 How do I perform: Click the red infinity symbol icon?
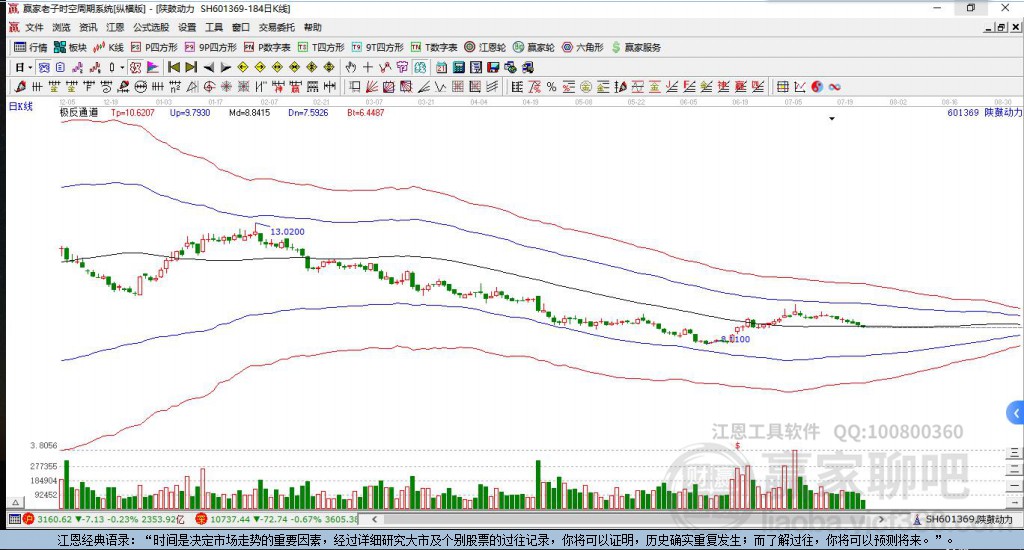point(834,87)
